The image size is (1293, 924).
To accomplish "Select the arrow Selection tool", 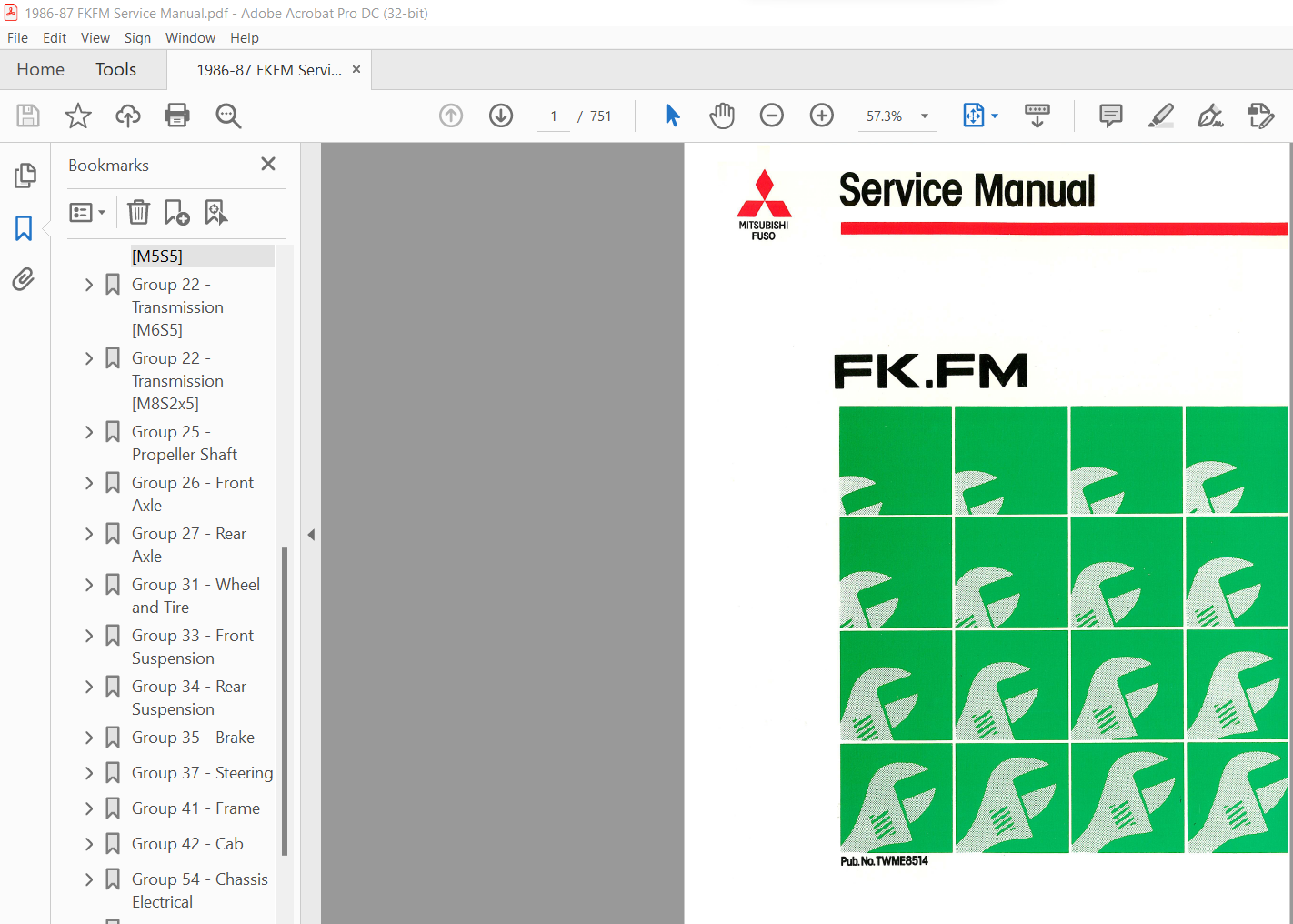I will [673, 115].
